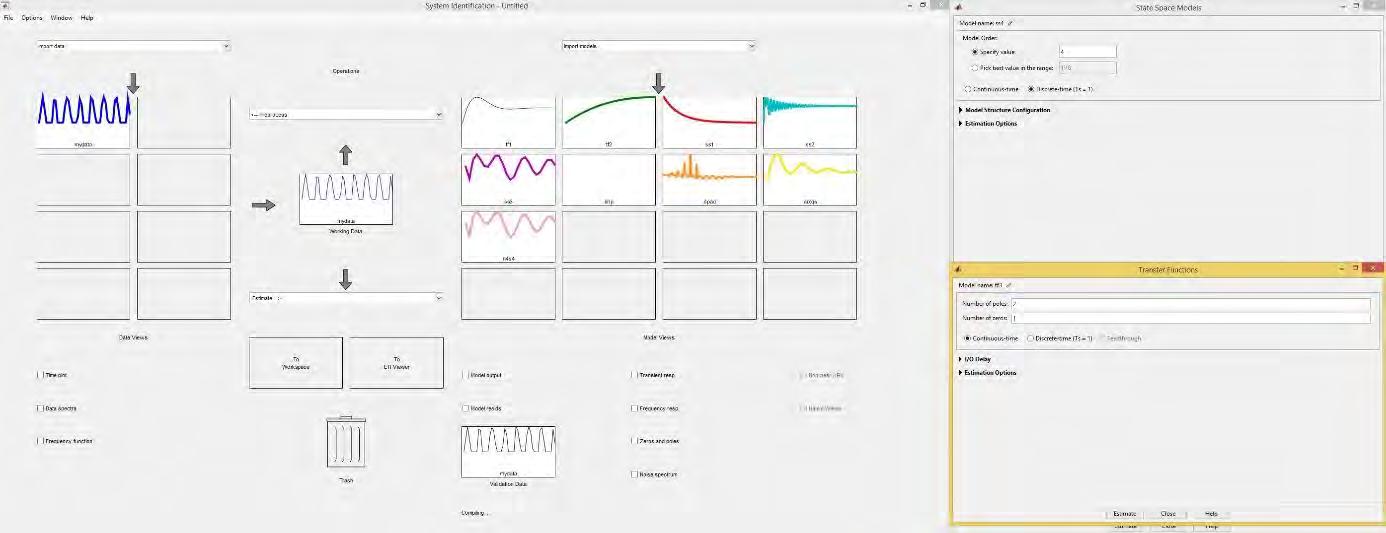Screen dimensions: 1386x533
Task: Select Discrete-time in Transfer Functions window
Action: click(1031, 338)
